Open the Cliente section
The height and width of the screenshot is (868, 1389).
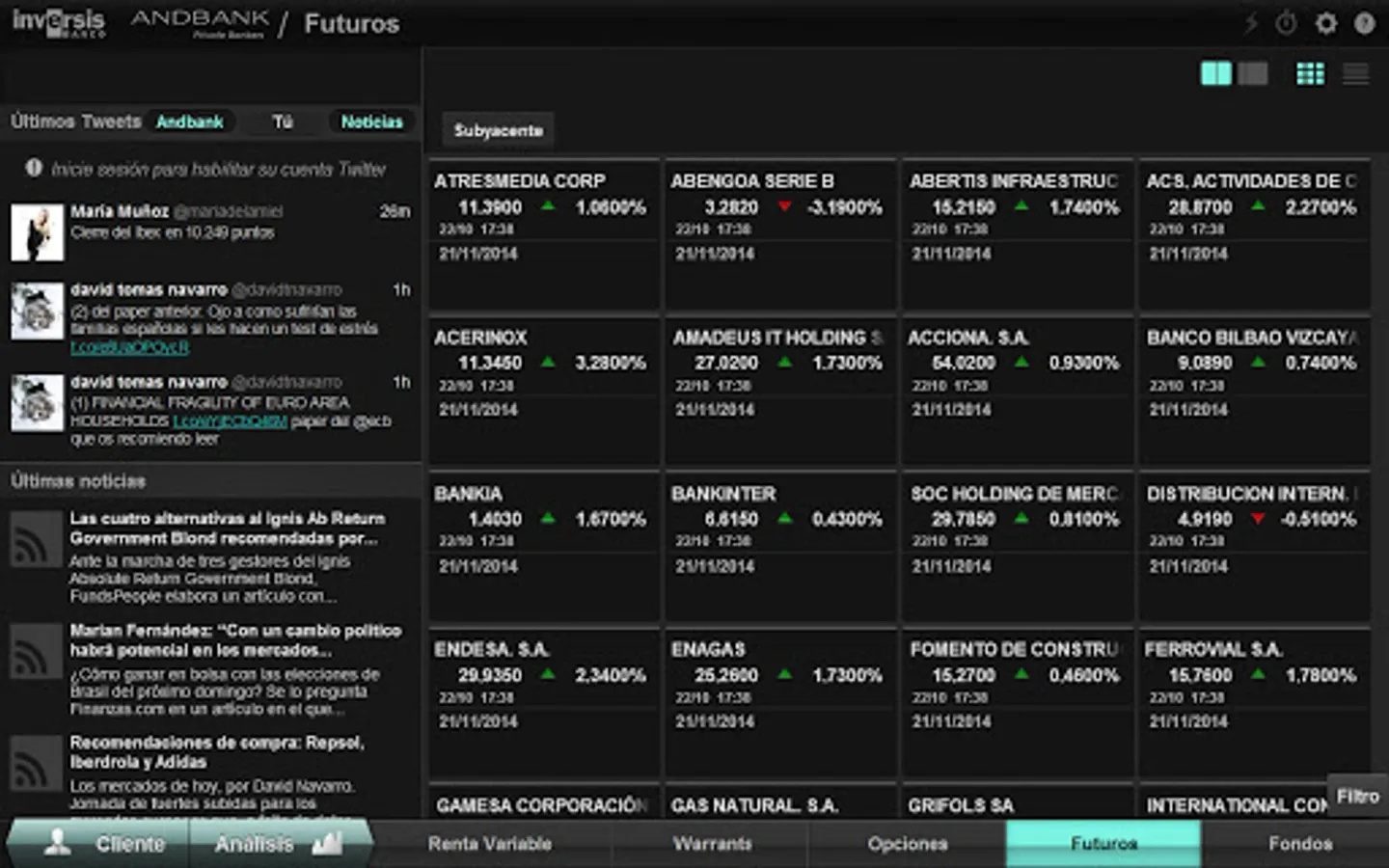[x=98, y=844]
